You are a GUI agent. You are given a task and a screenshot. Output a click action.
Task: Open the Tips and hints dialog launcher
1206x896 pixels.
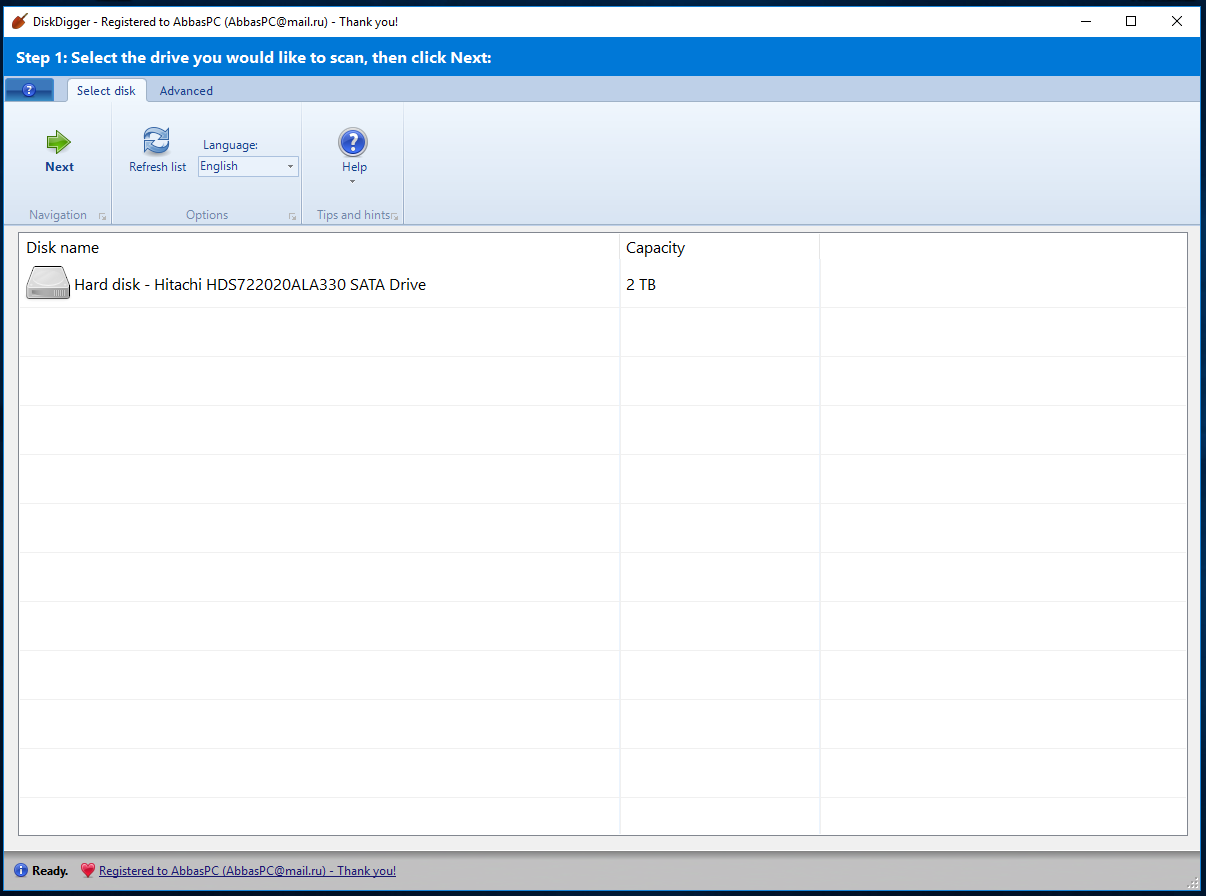pyautogui.click(x=395, y=216)
